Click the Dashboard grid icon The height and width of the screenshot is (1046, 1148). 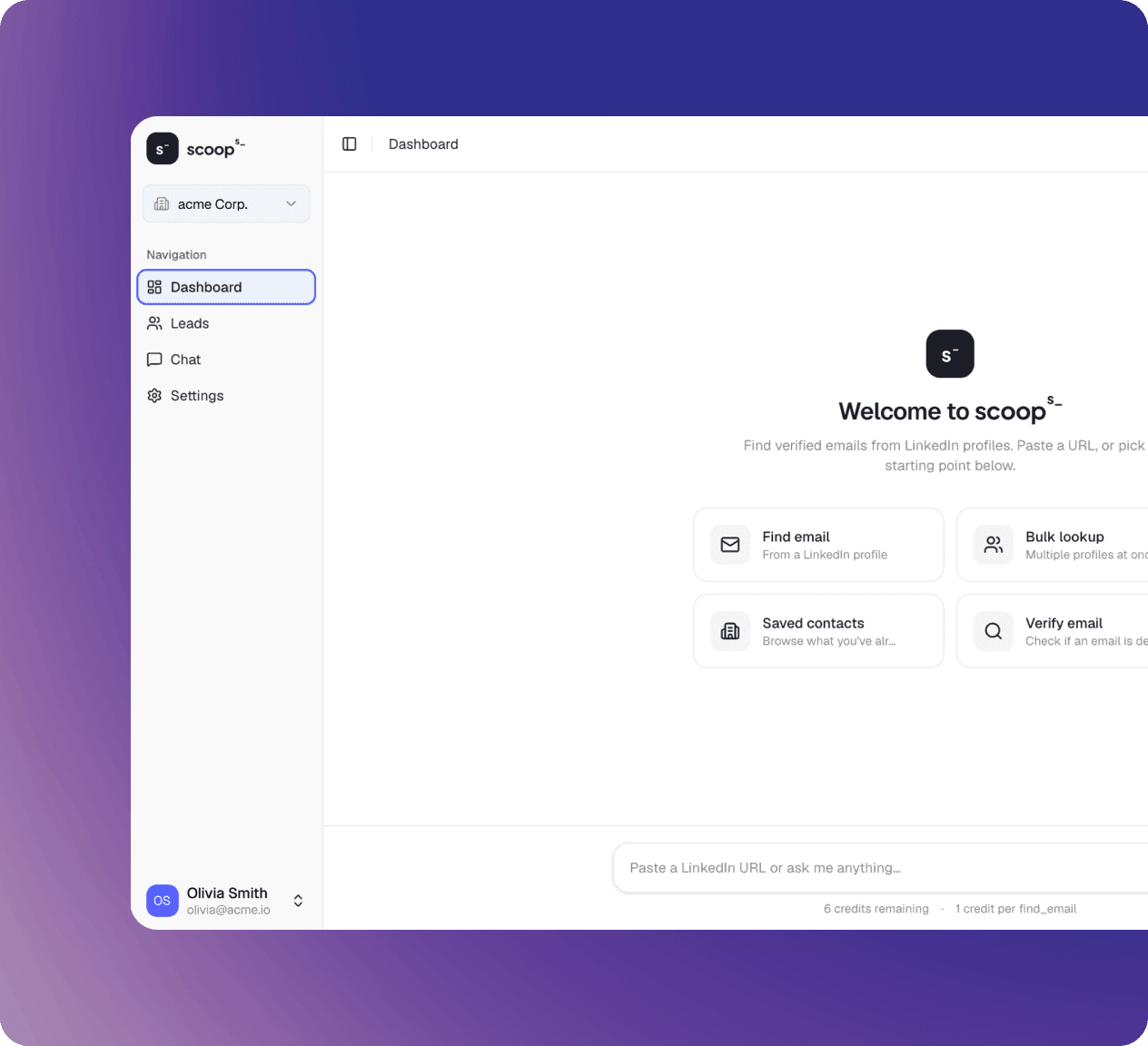(x=154, y=287)
